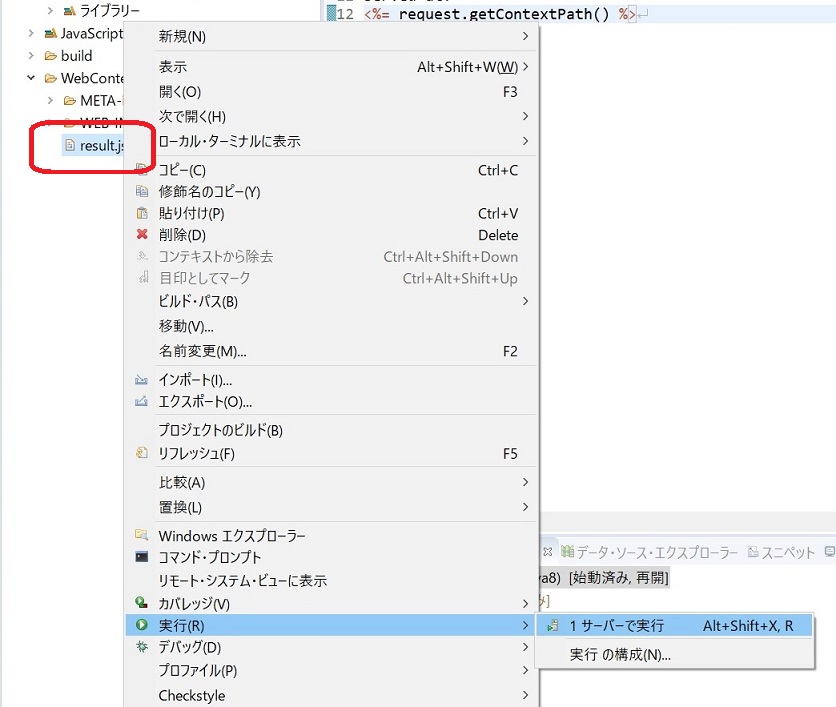
Task: Click the coverage icon beside カバレッジ(V)
Action: click(x=141, y=602)
